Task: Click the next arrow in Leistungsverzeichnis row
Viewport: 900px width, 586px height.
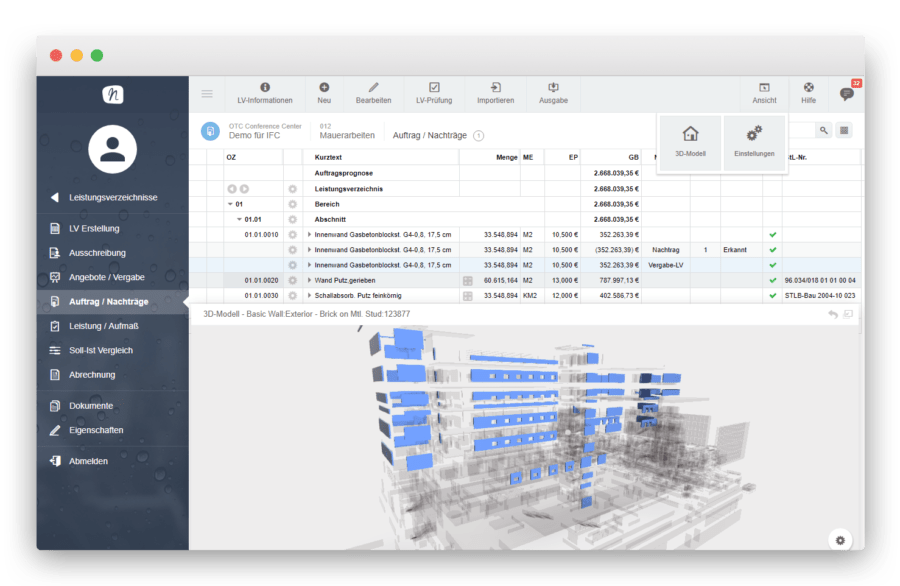Action: click(x=245, y=189)
